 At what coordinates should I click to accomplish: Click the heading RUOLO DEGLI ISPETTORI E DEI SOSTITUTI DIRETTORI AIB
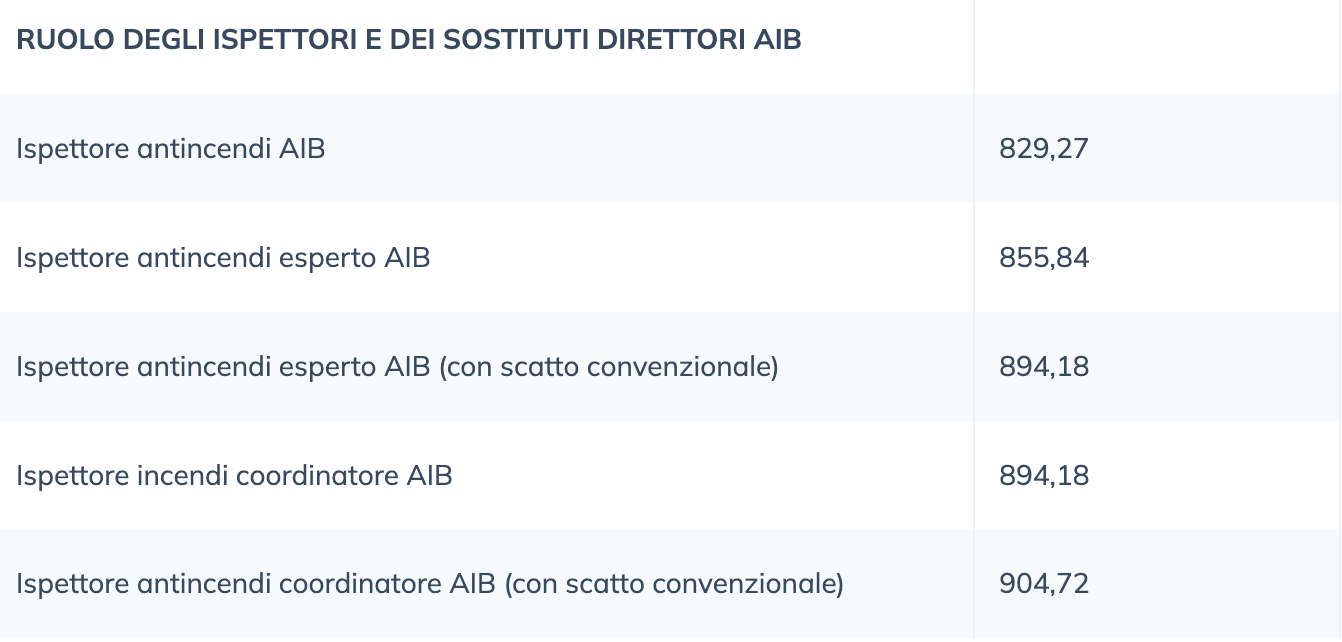click(x=409, y=40)
